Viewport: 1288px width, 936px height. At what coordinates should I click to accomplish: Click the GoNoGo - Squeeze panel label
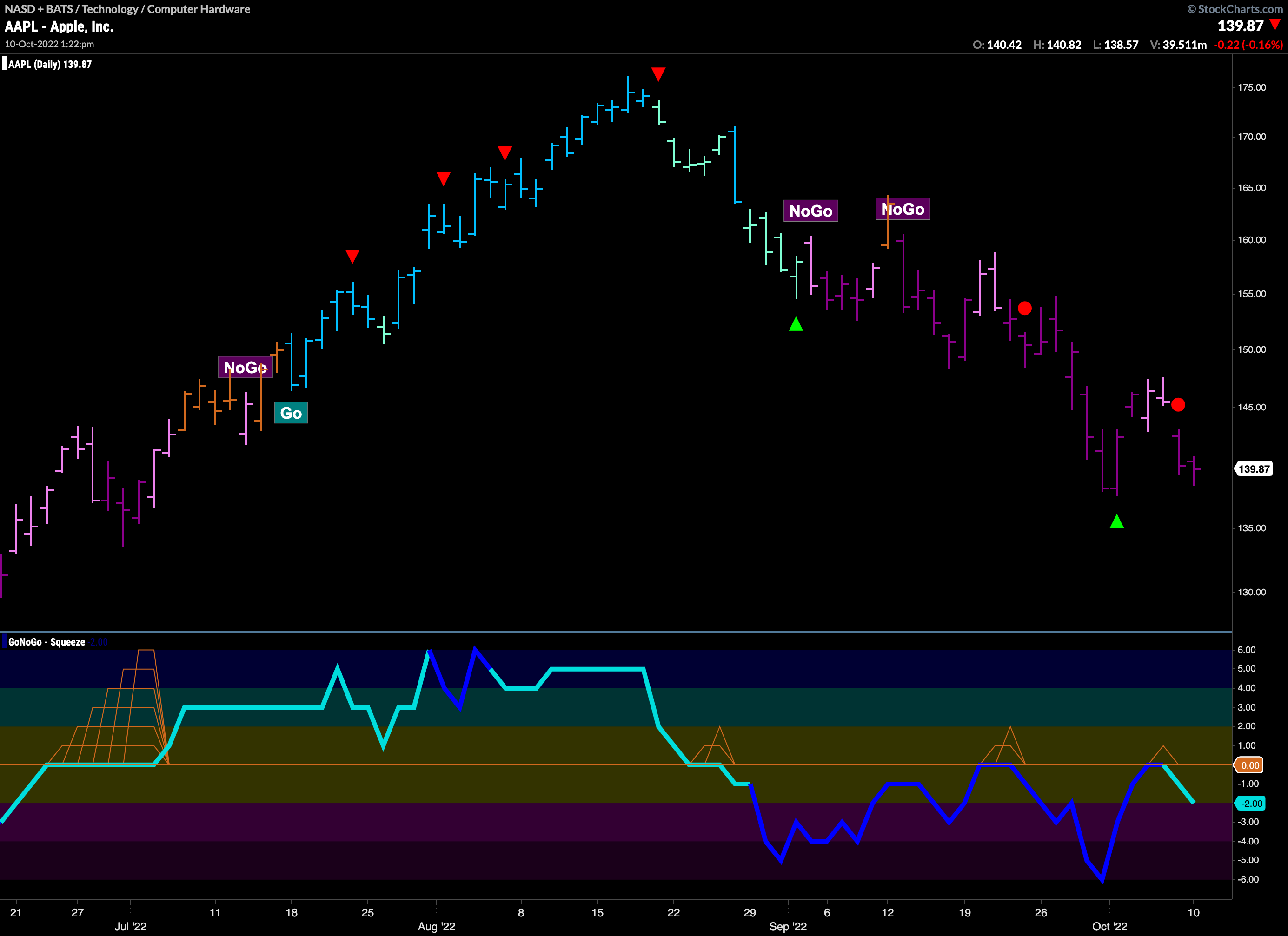tap(46, 642)
